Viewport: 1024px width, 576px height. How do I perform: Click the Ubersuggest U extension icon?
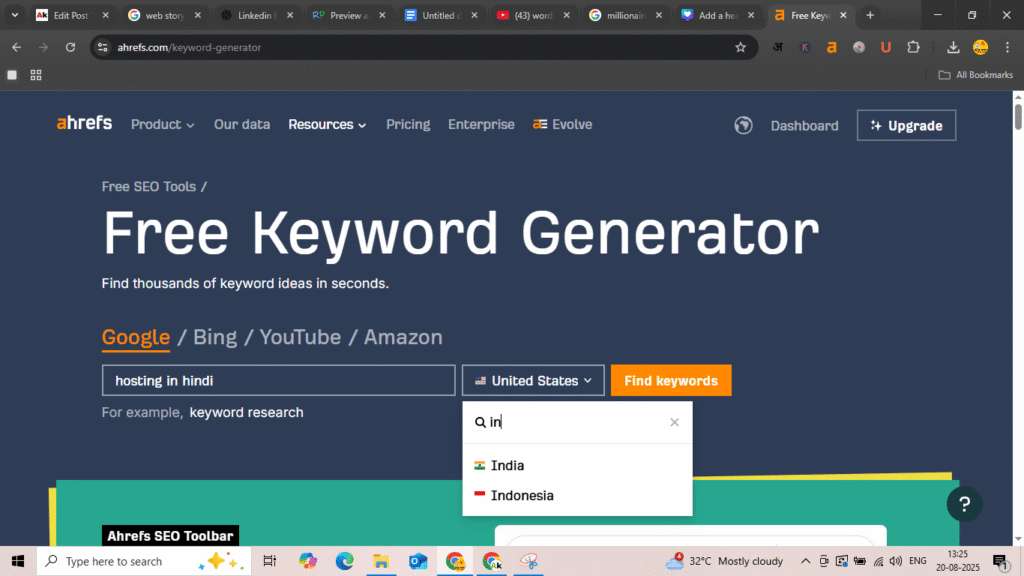(886, 47)
